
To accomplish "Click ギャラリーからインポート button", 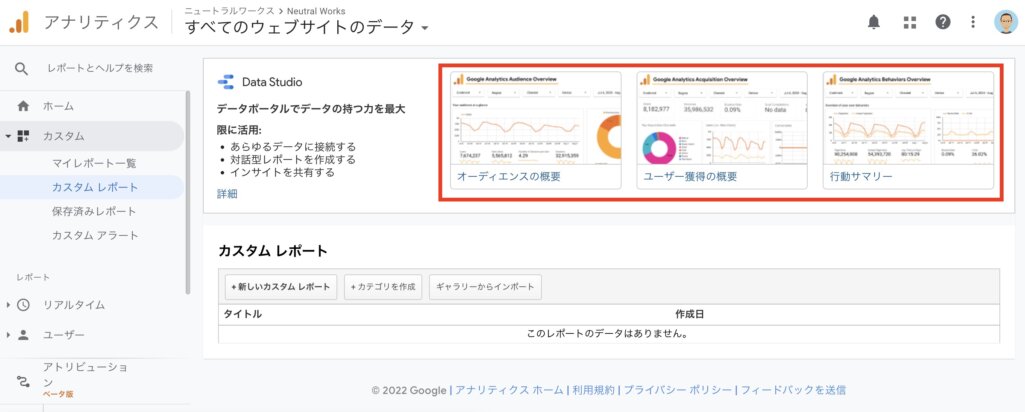I will coord(485,287).
